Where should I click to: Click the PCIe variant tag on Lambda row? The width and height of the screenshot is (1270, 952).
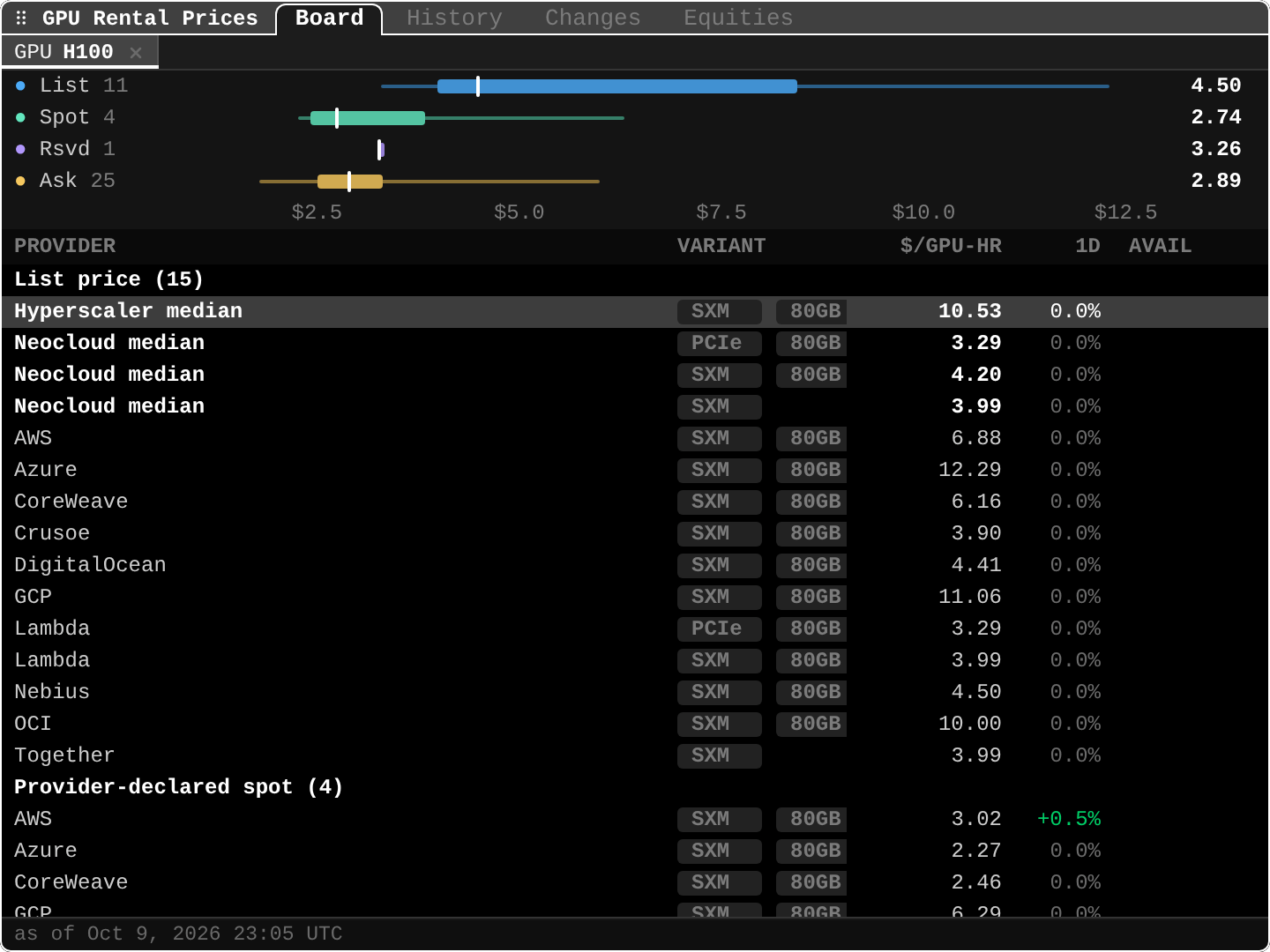(x=719, y=628)
